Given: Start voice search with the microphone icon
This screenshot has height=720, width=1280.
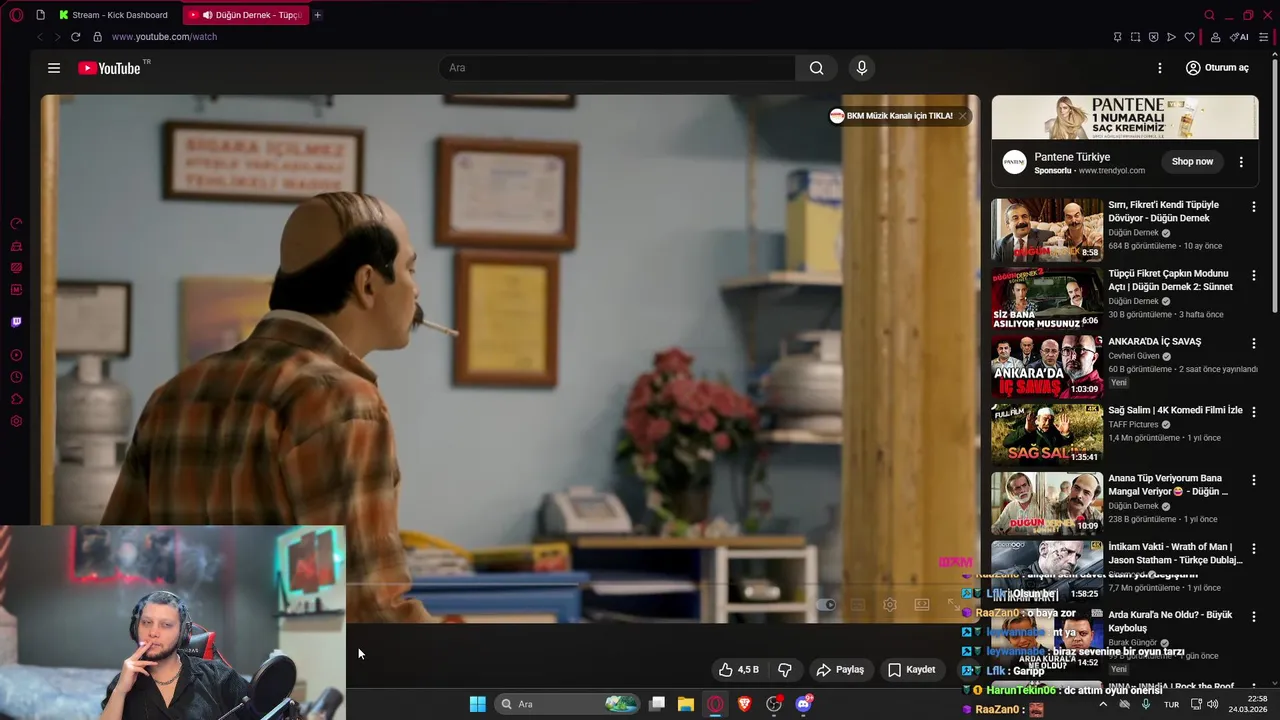Looking at the screenshot, I should (862, 68).
